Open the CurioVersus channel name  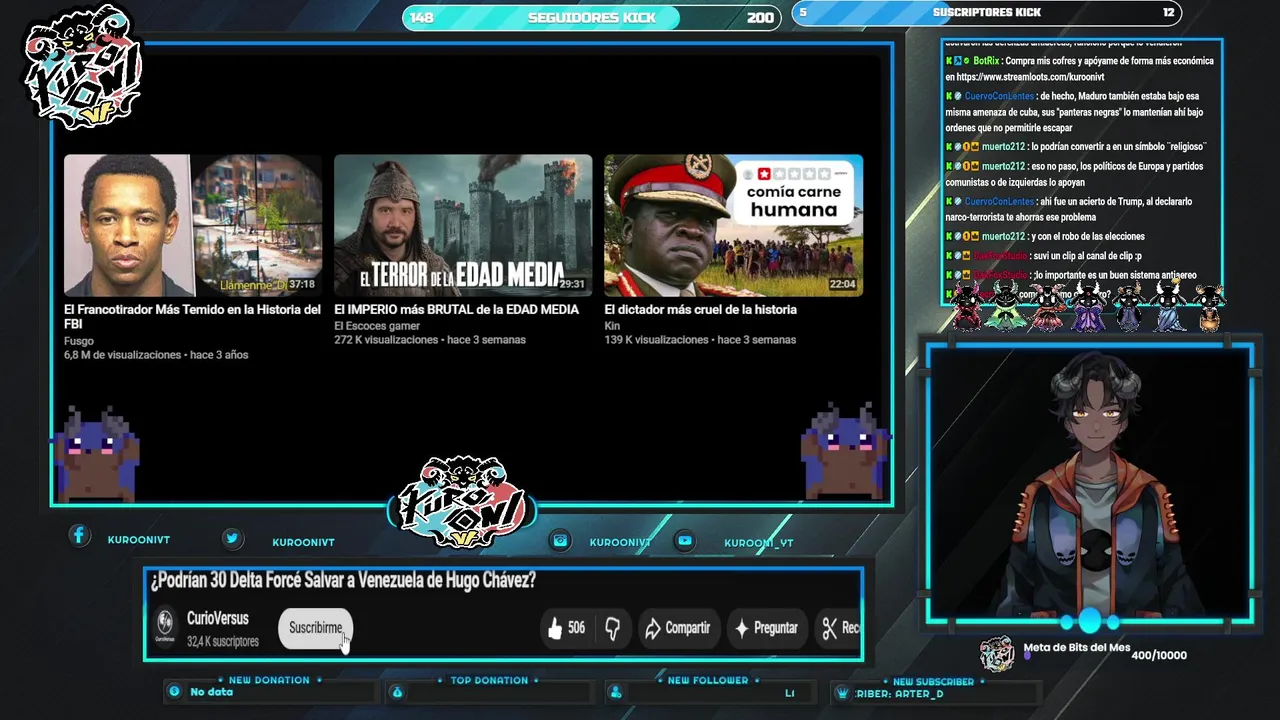tap(218, 619)
